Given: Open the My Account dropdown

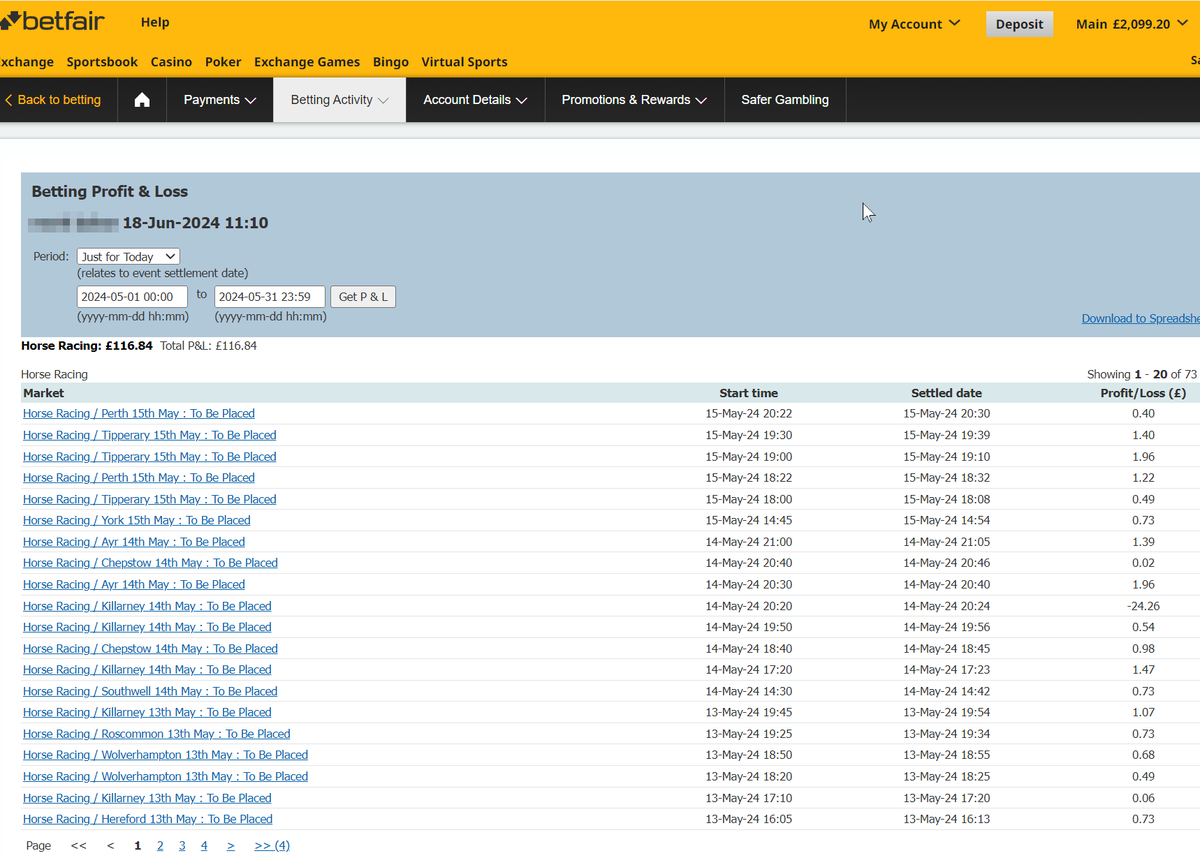Looking at the screenshot, I should click(914, 24).
